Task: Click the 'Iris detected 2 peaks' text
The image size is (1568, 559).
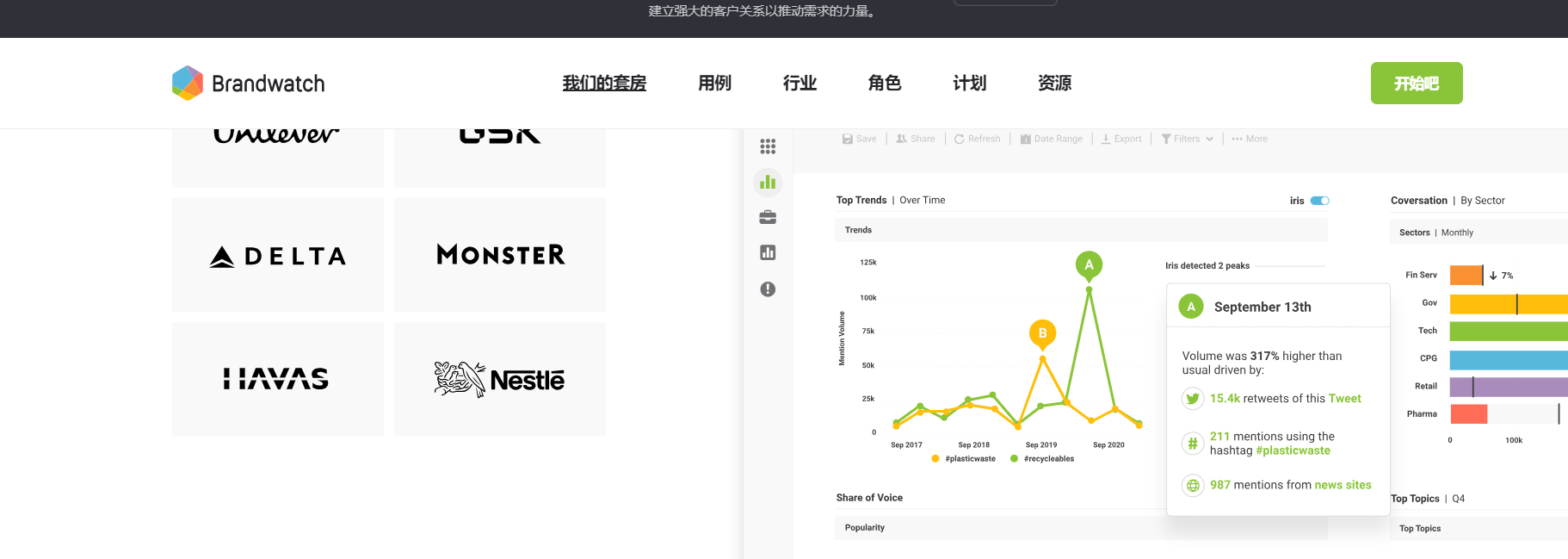Action: pyautogui.click(x=1207, y=266)
